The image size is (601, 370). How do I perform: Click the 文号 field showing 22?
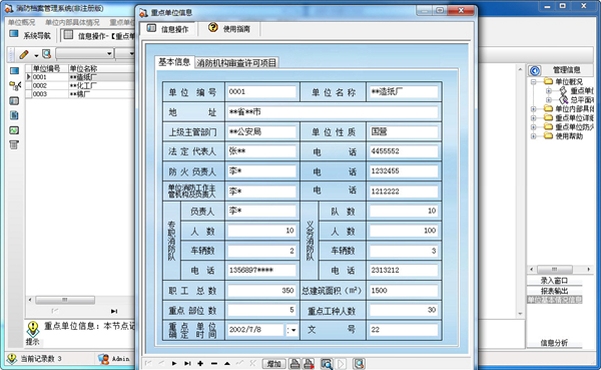coord(404,330)
